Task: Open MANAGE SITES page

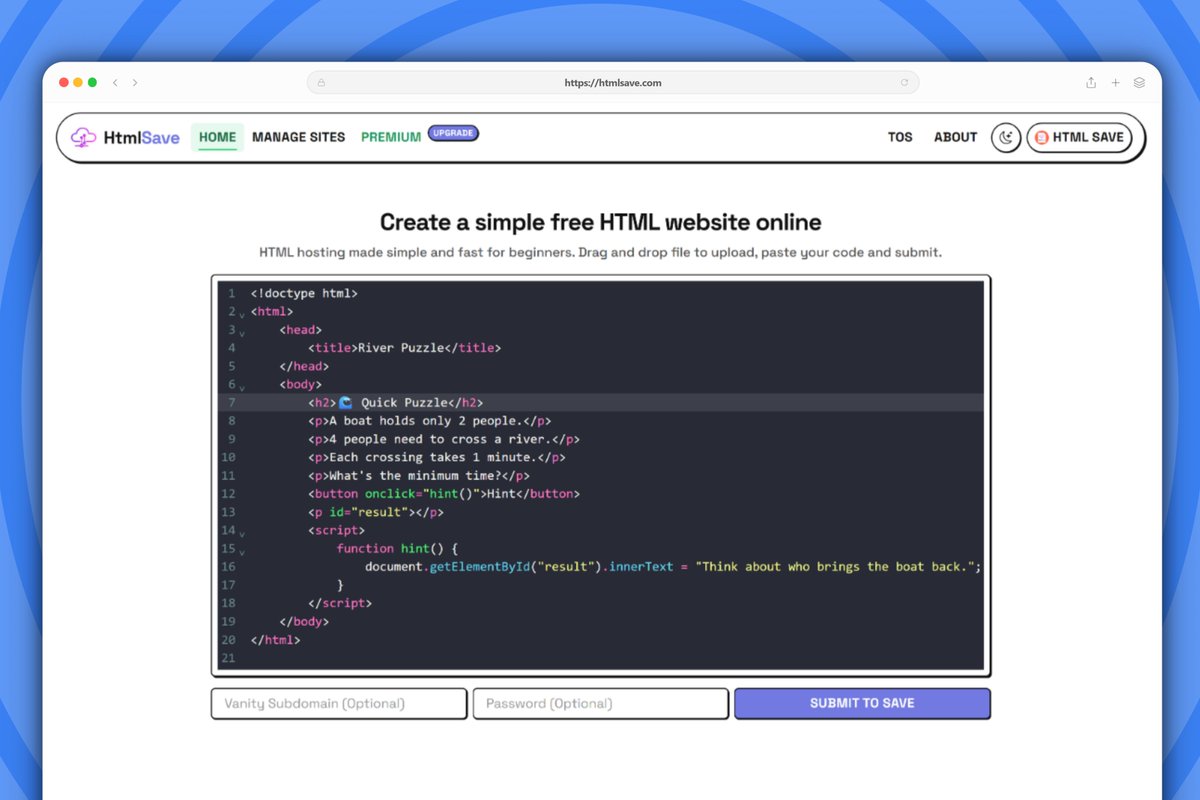Action: click(299, 138)
